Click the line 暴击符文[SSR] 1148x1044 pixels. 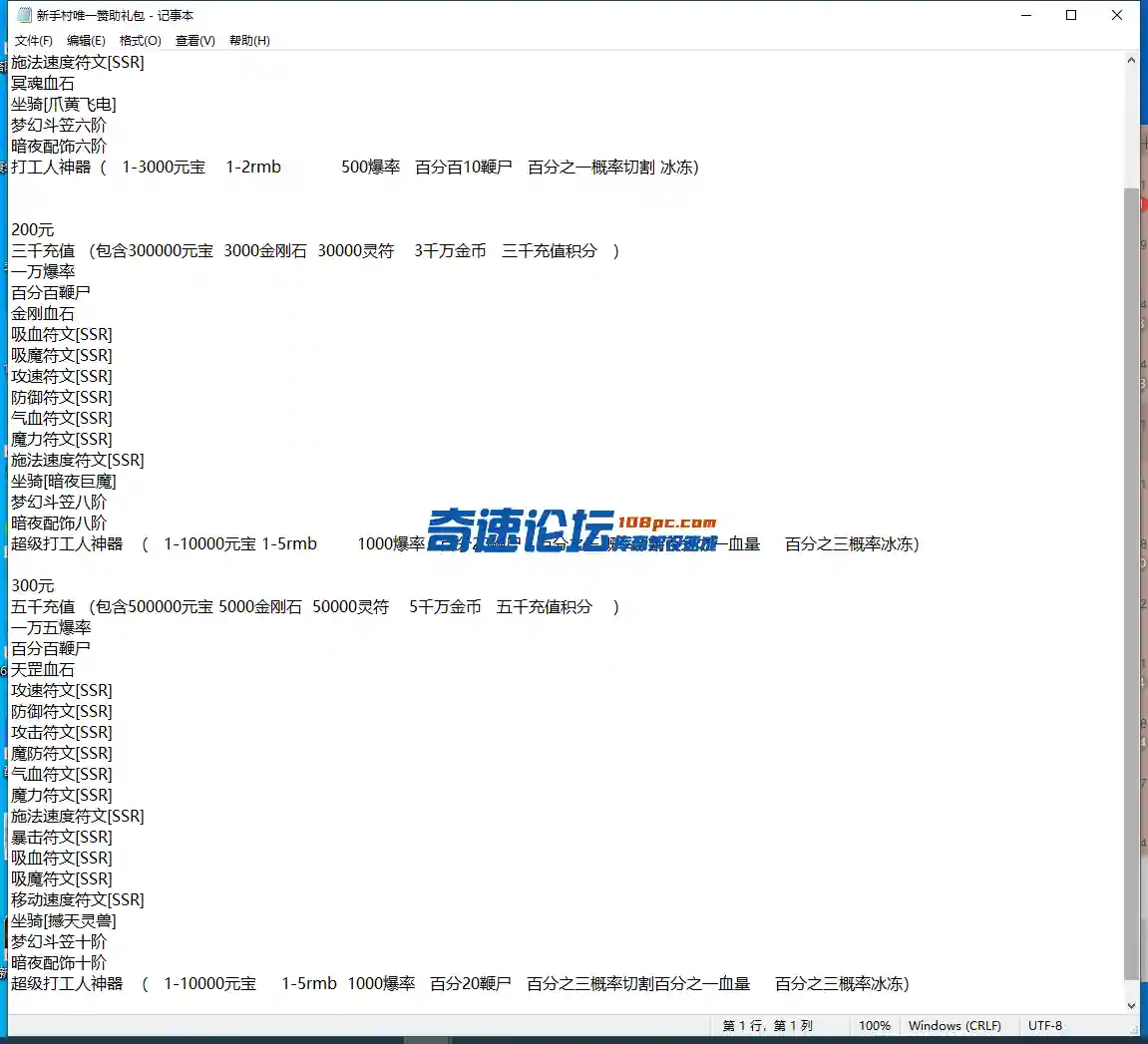(x=62, y=837)
